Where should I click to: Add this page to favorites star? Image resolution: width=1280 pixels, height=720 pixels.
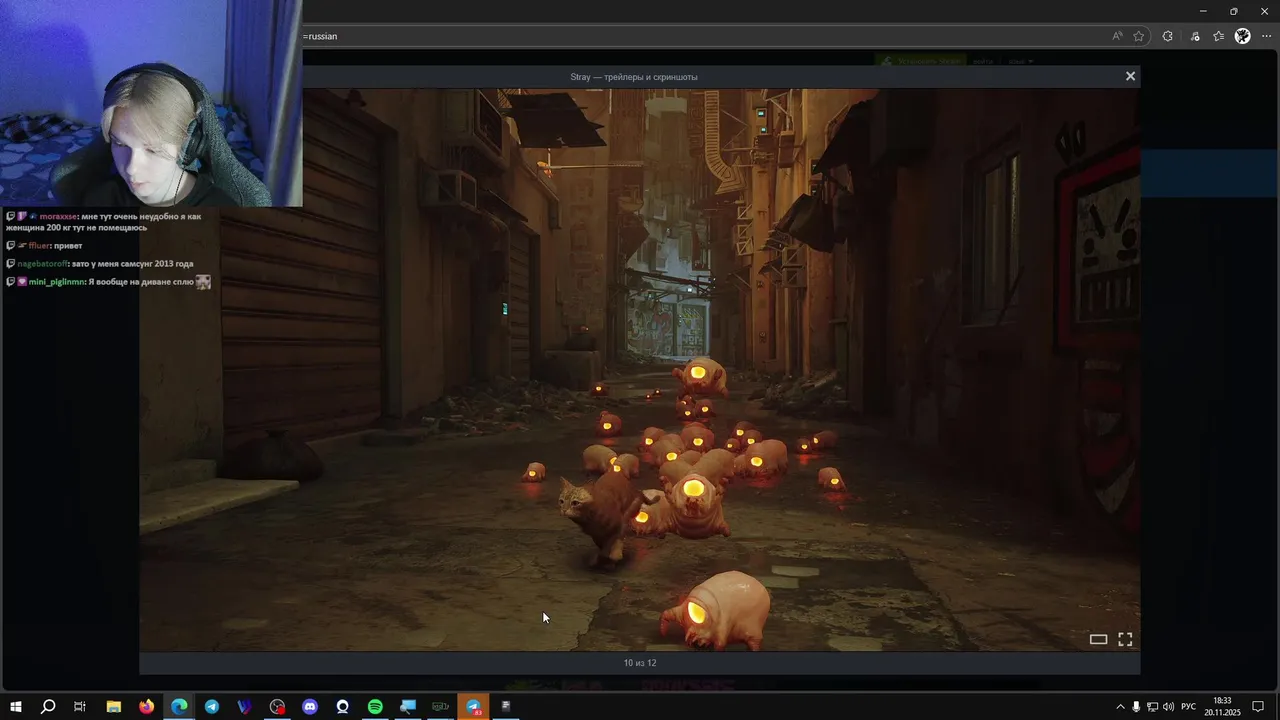(1139, 36)
